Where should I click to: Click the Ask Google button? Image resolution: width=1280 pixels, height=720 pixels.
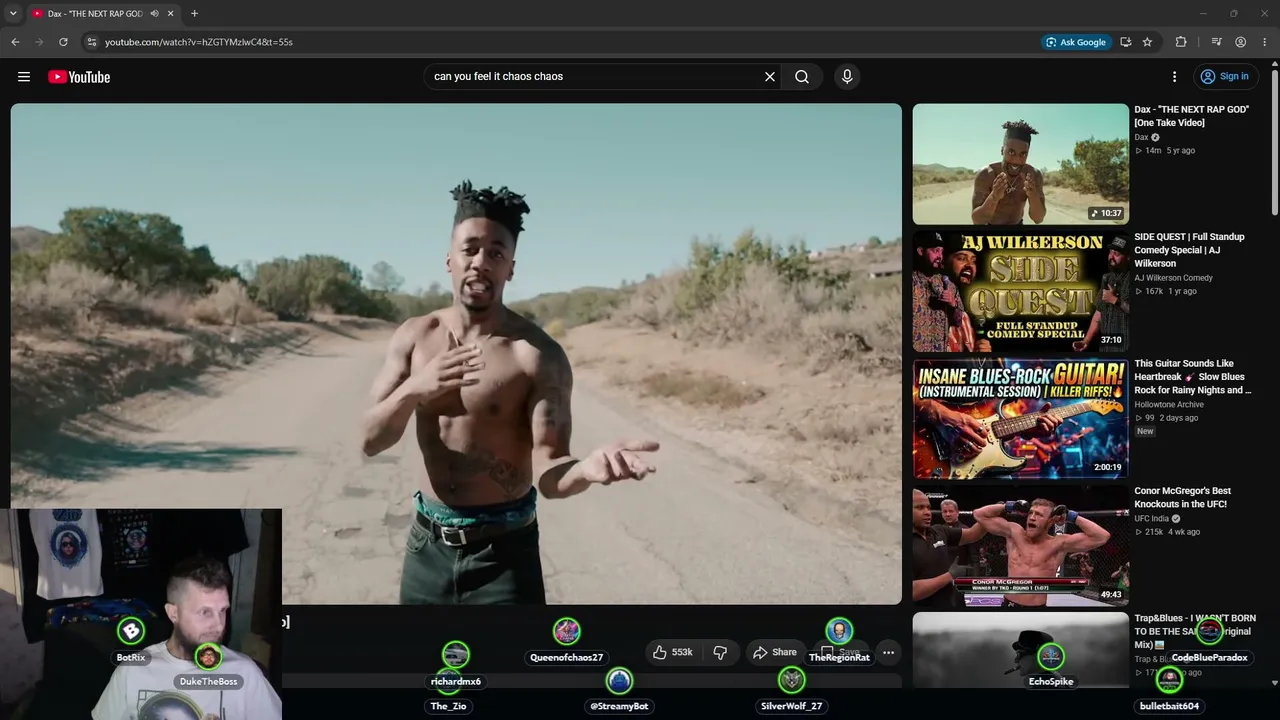(x=1076, y=42)
